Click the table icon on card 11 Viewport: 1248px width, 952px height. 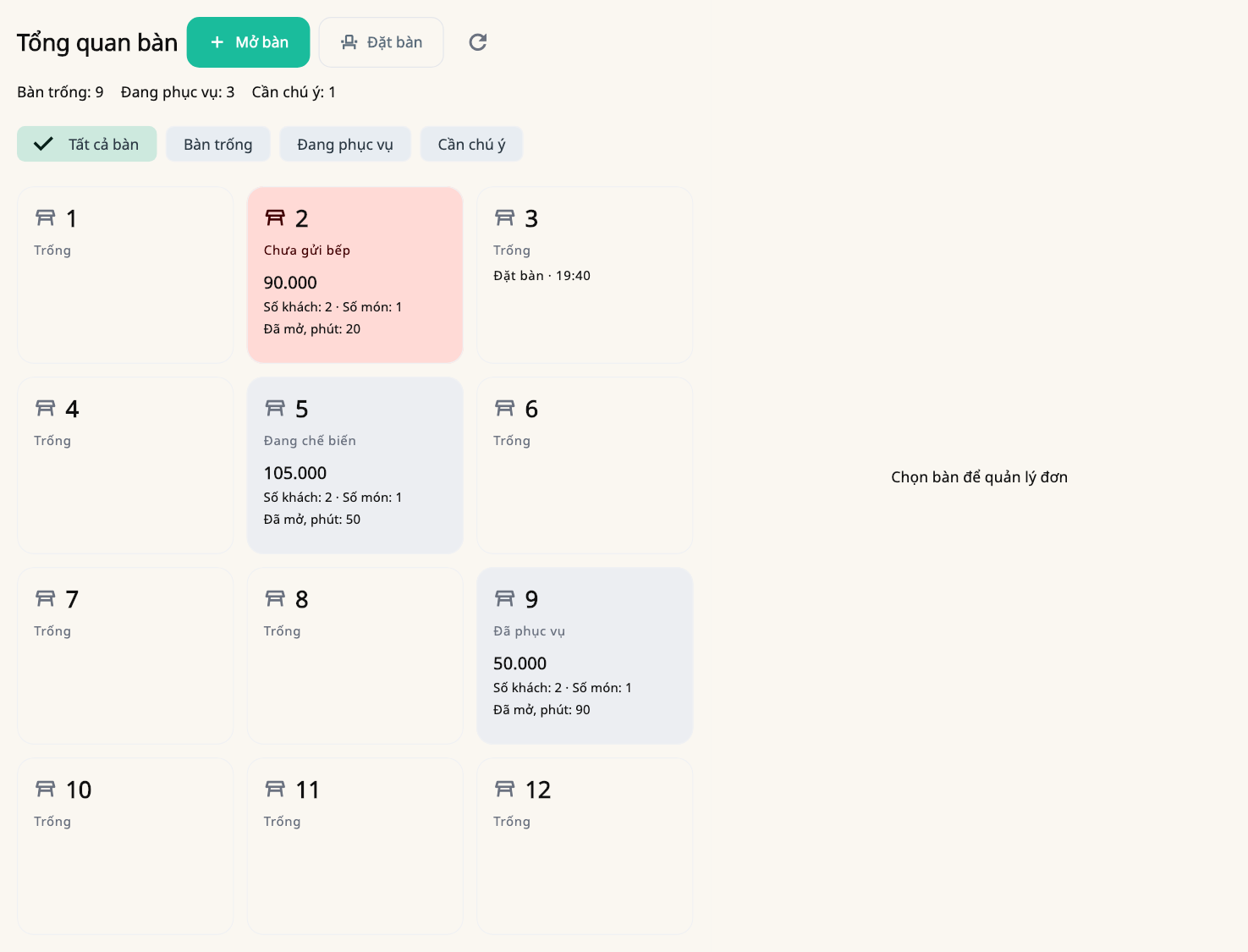(x=275, y=790)
